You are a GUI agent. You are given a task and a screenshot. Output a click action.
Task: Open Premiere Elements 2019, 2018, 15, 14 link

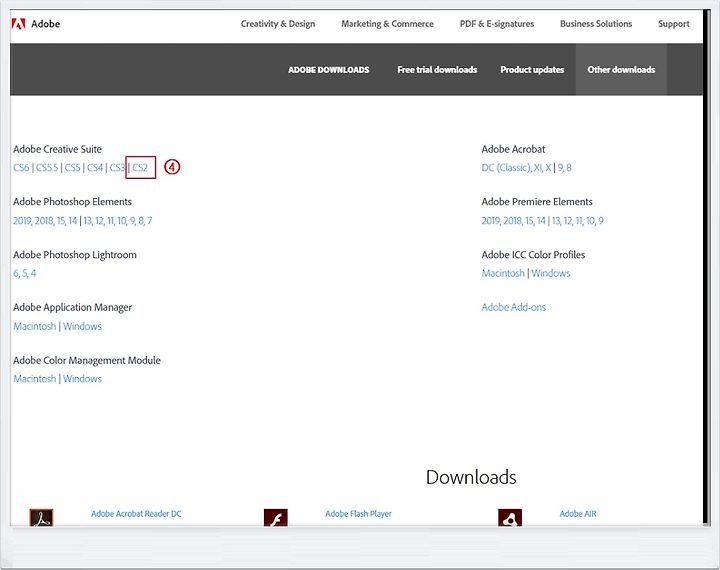(x=513, y=221)
